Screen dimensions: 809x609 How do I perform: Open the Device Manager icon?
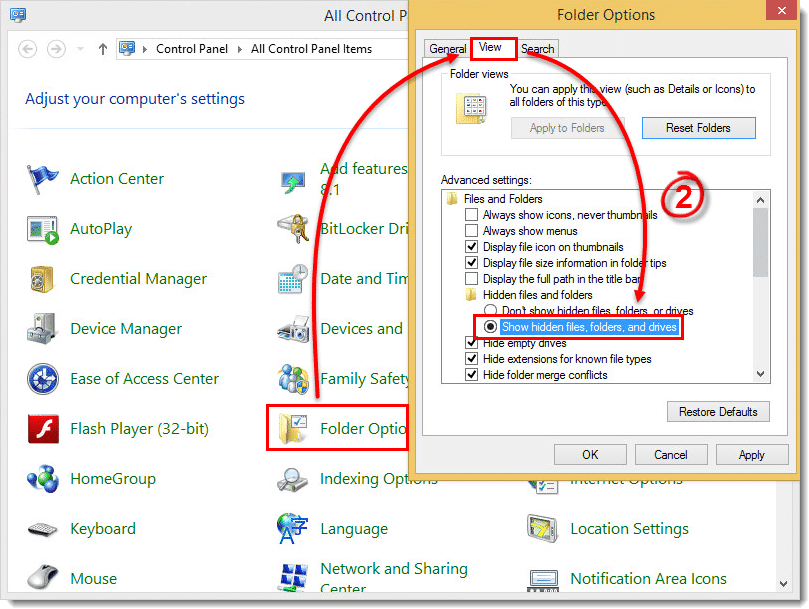click(42, 329)
